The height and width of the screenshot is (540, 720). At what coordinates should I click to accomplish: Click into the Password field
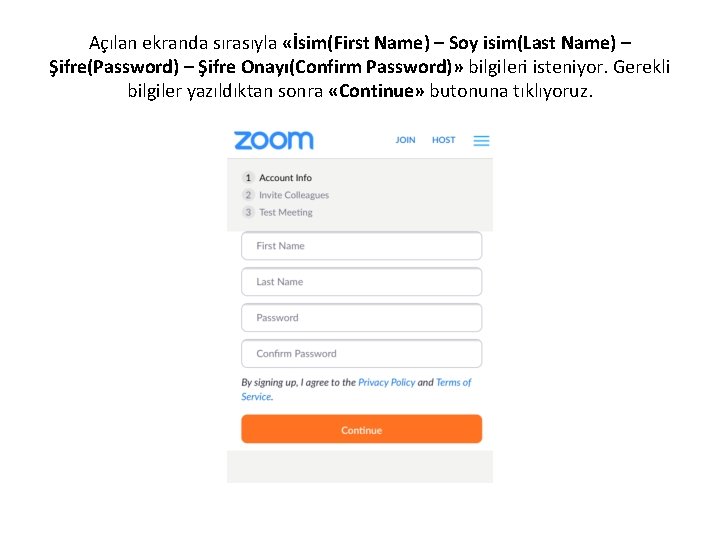tap(361, 318)
